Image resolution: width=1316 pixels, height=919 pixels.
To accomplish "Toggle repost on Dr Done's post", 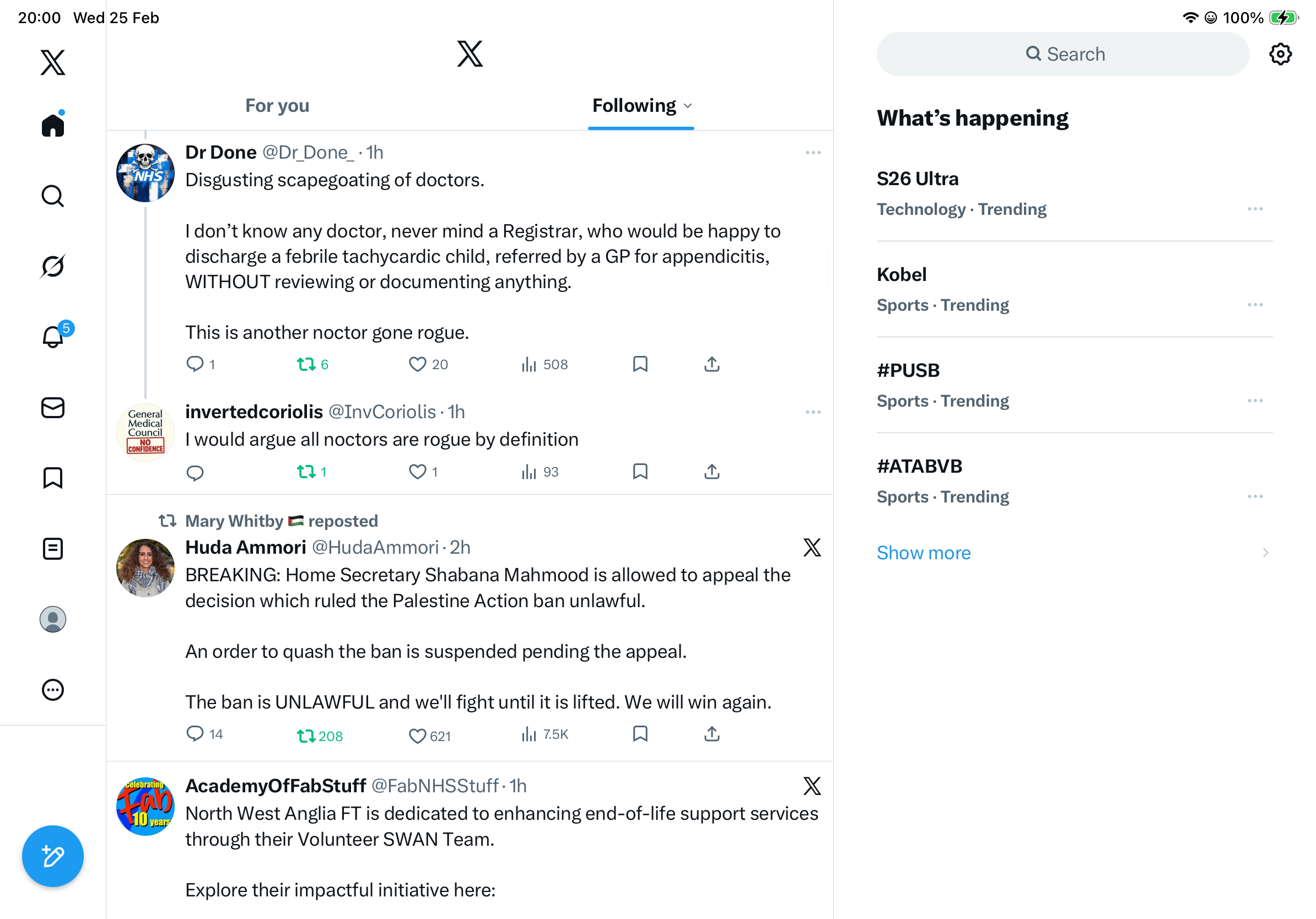I will tap(306, 364).
